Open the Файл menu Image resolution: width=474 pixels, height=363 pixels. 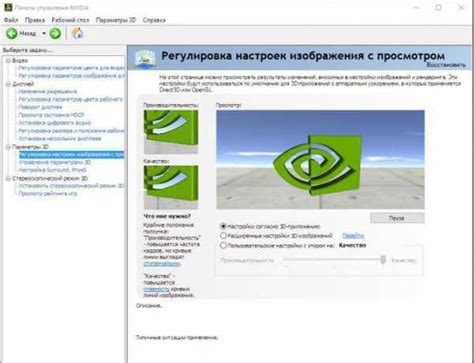tap(11, 20)
